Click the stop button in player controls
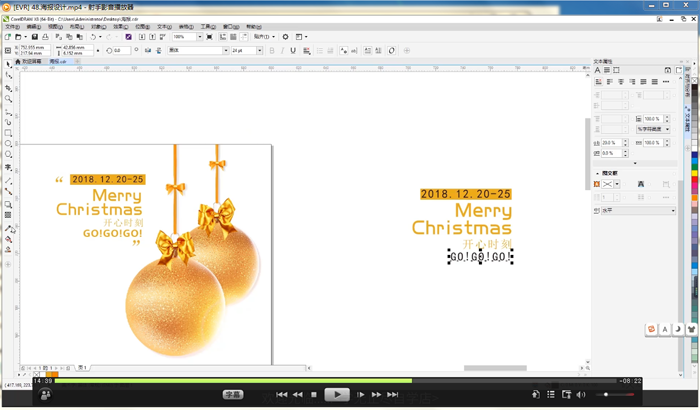 [x=314, y=395]
